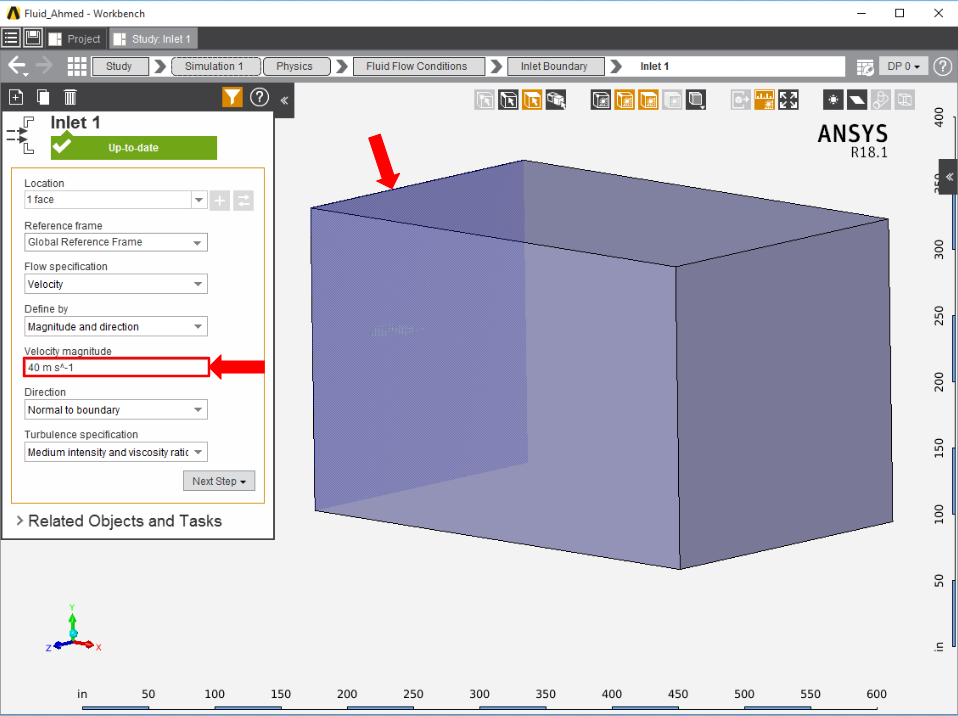Click the add location plus button
This screenshot has width=958, height=716.
tap(220, 200)
